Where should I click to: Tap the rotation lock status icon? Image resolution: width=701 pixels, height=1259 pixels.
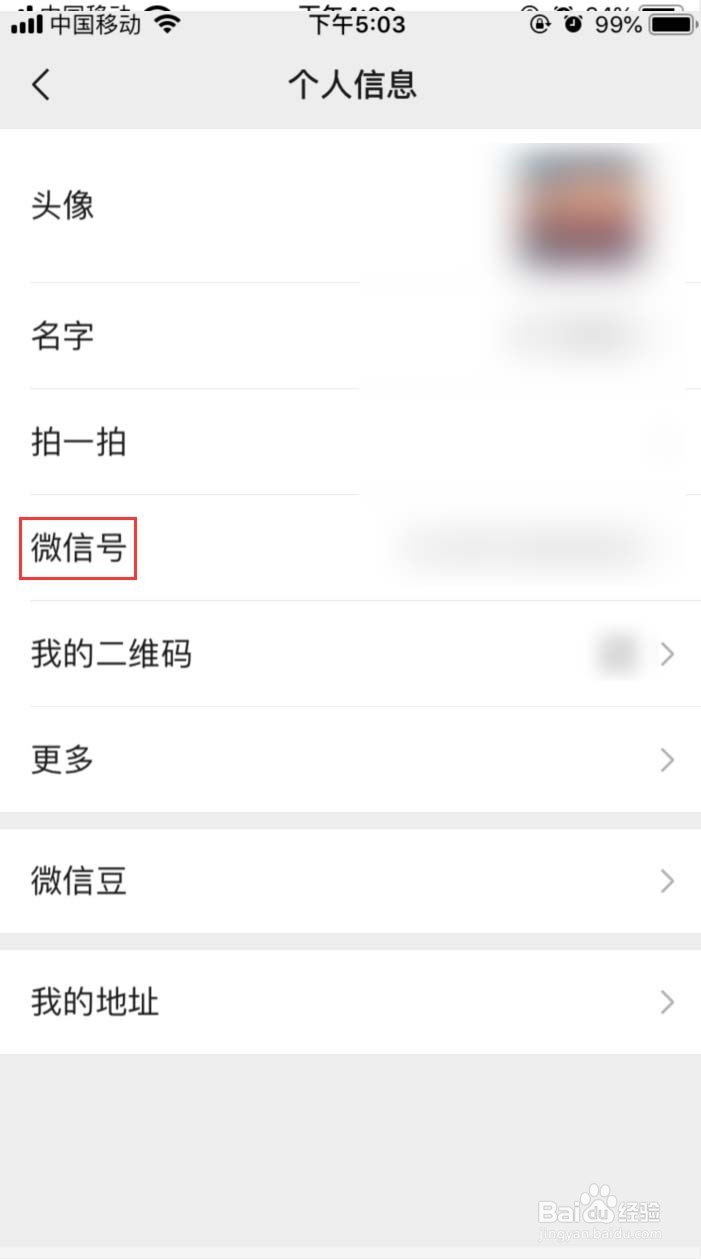pyautogui.click(x=540, y=24)
